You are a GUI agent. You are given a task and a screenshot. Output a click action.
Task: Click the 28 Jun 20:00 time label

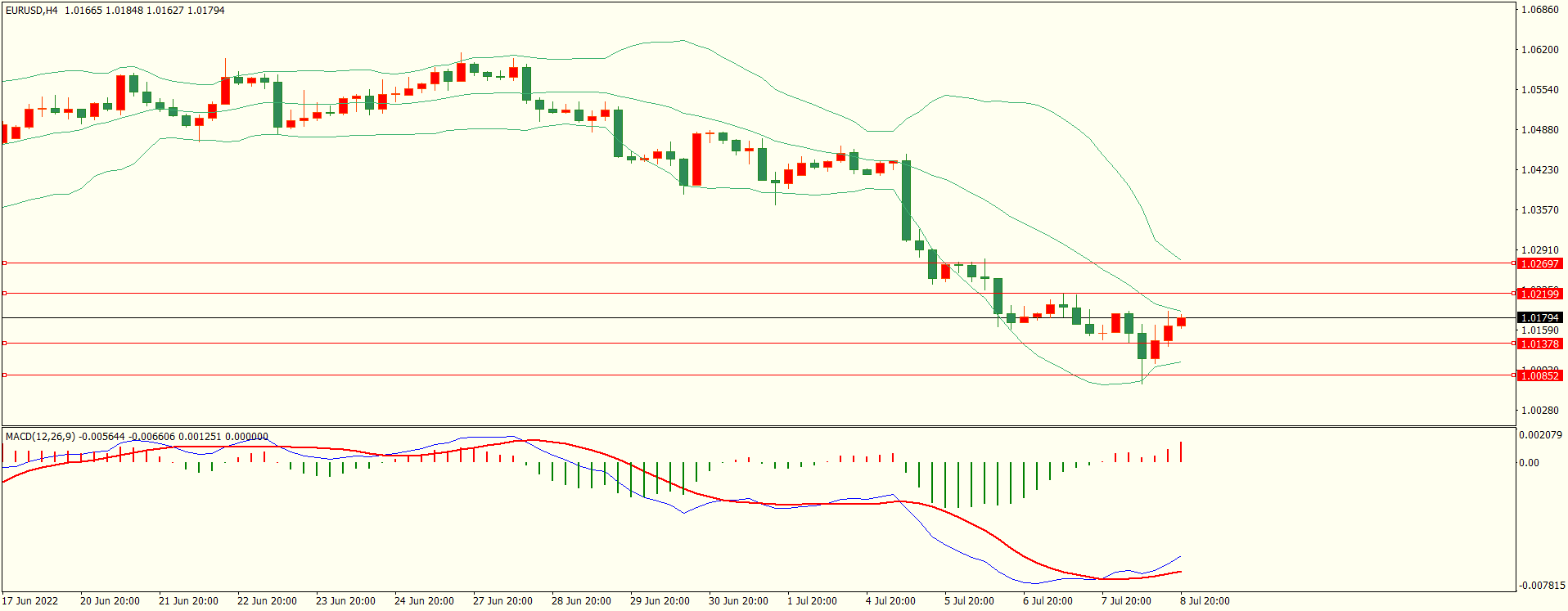click(x=581, y=601)
